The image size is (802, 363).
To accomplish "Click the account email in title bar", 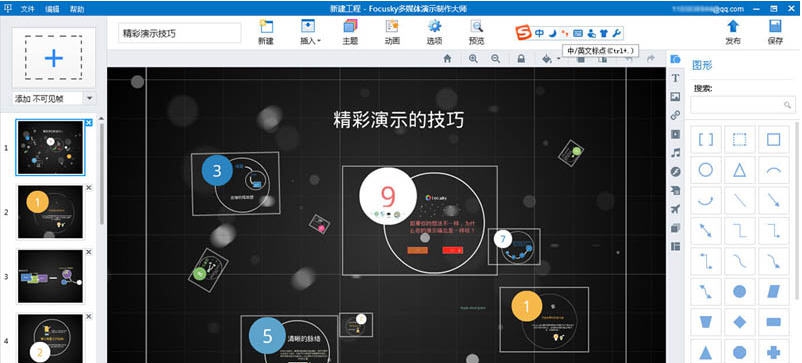I will click(707, 9).
